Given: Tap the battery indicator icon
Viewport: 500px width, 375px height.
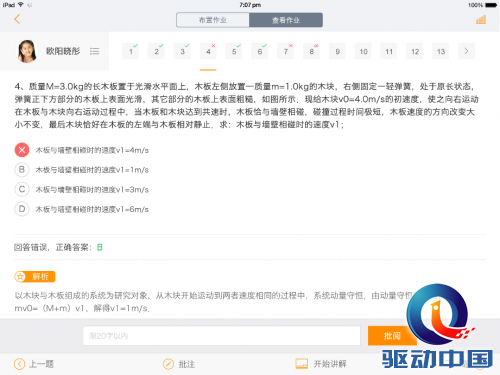Looking at the screenshot, I should 491,5.
